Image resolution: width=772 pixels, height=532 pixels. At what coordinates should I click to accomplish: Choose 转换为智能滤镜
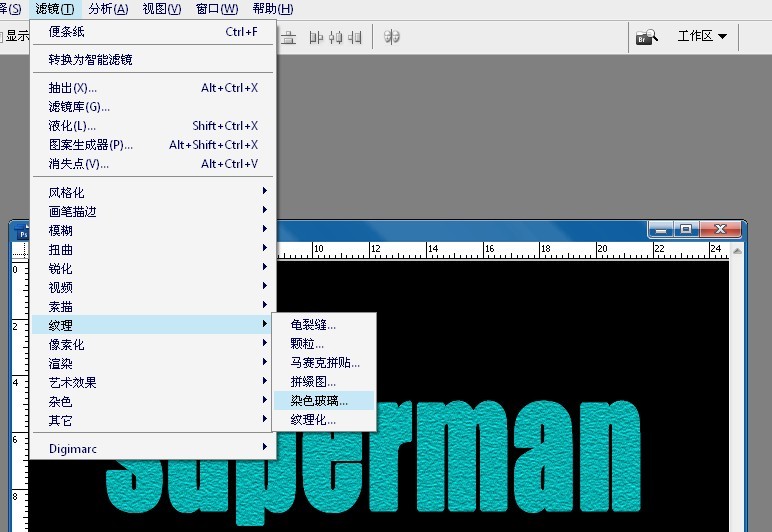[x=153, y=60]
